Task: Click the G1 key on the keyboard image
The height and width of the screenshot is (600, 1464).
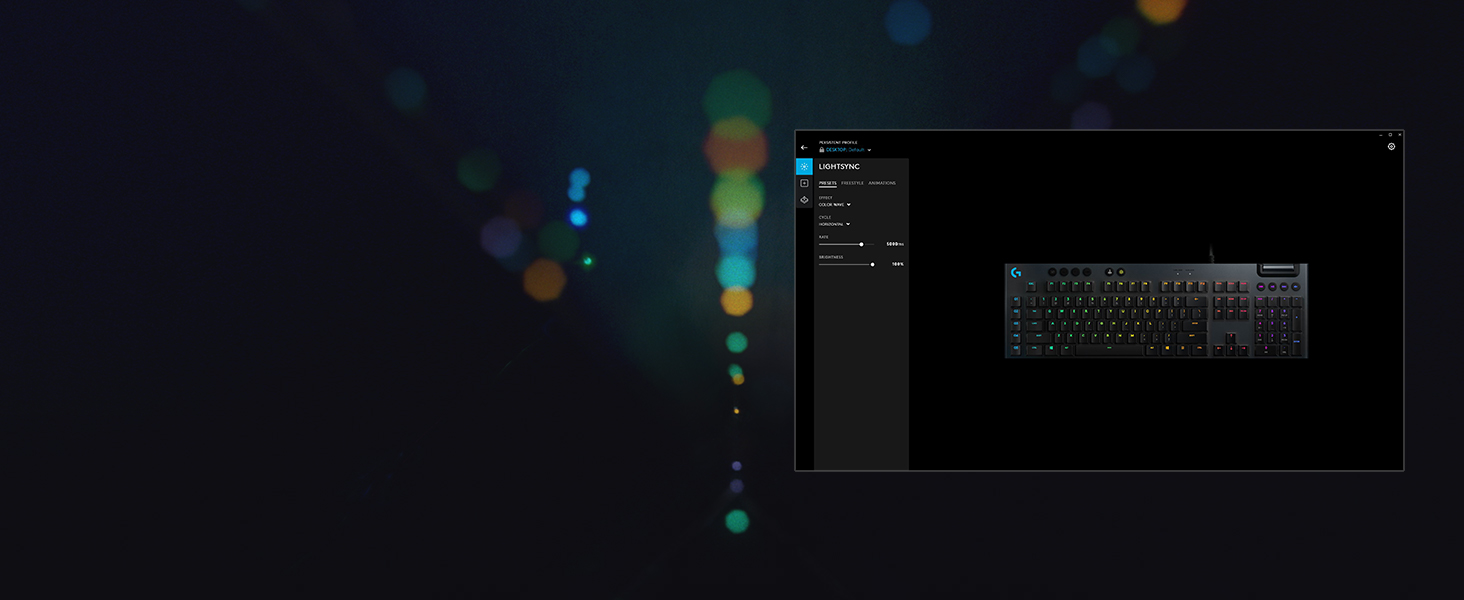Action: [x=1016, y=299]
